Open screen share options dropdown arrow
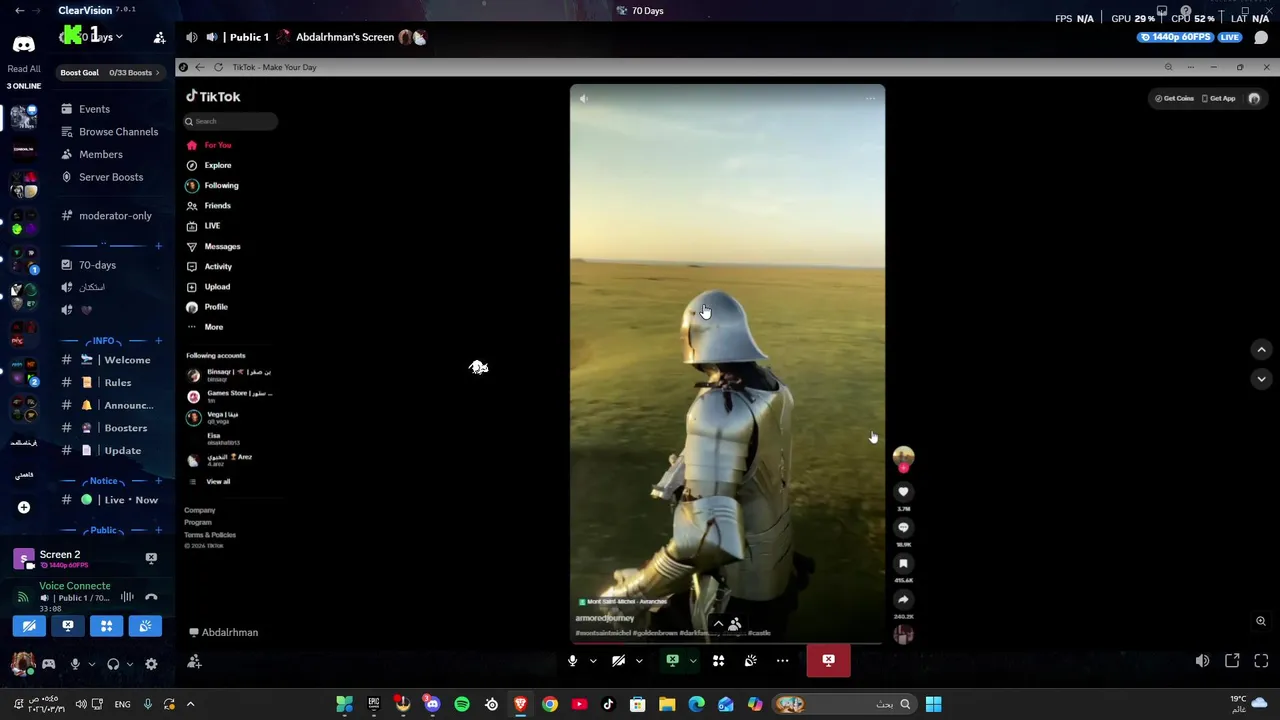This screenshot has height=720, width=1280. click(x=693, y=660)
